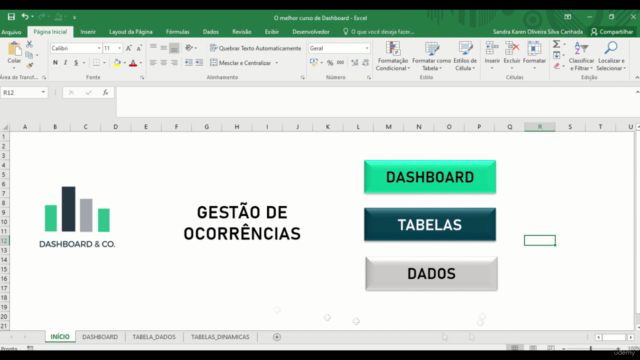This screenshot has width=640, height=360.
Task: Select column R header
Action: click(x=540, y=127)
